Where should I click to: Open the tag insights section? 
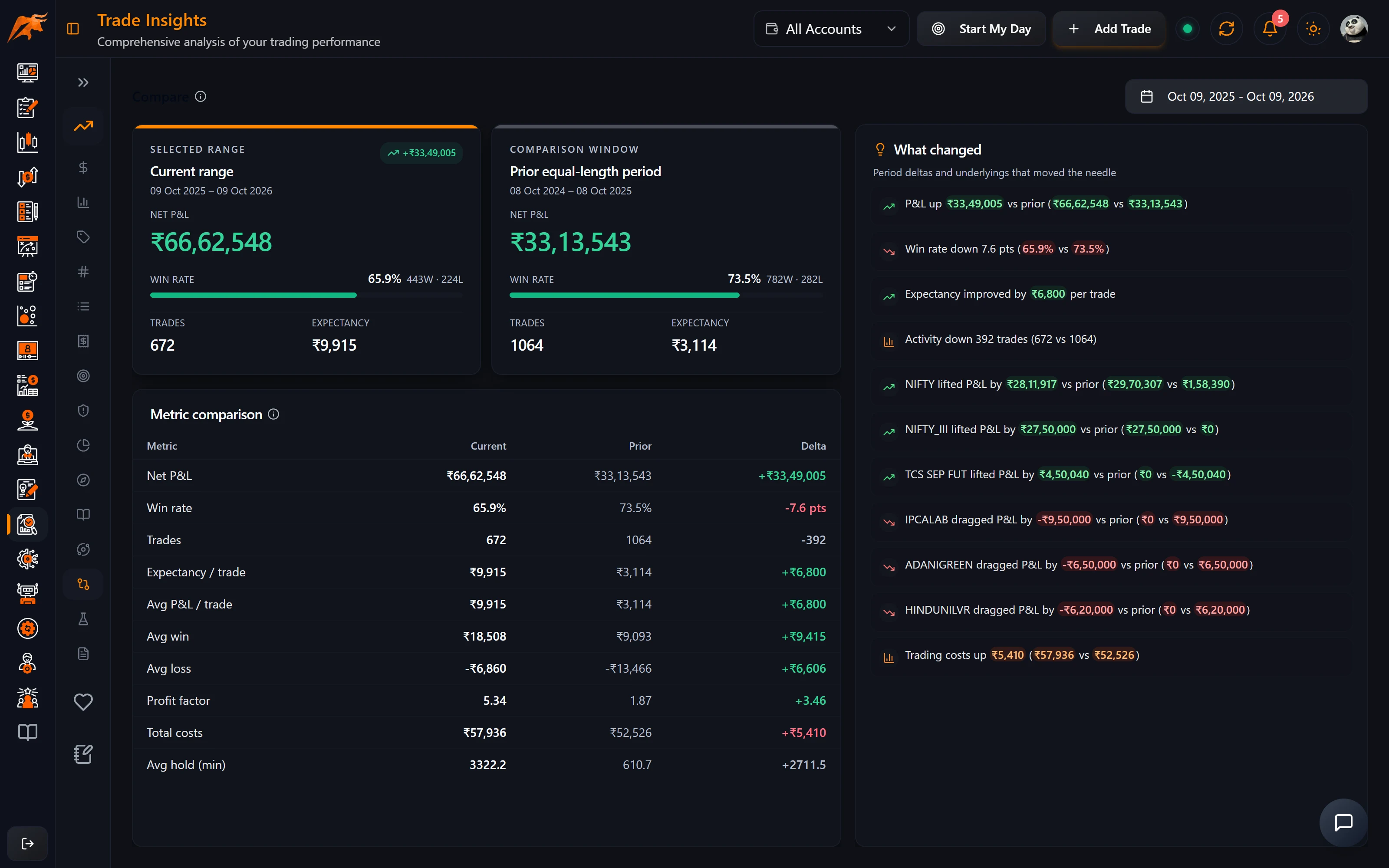tap(83, 237)
